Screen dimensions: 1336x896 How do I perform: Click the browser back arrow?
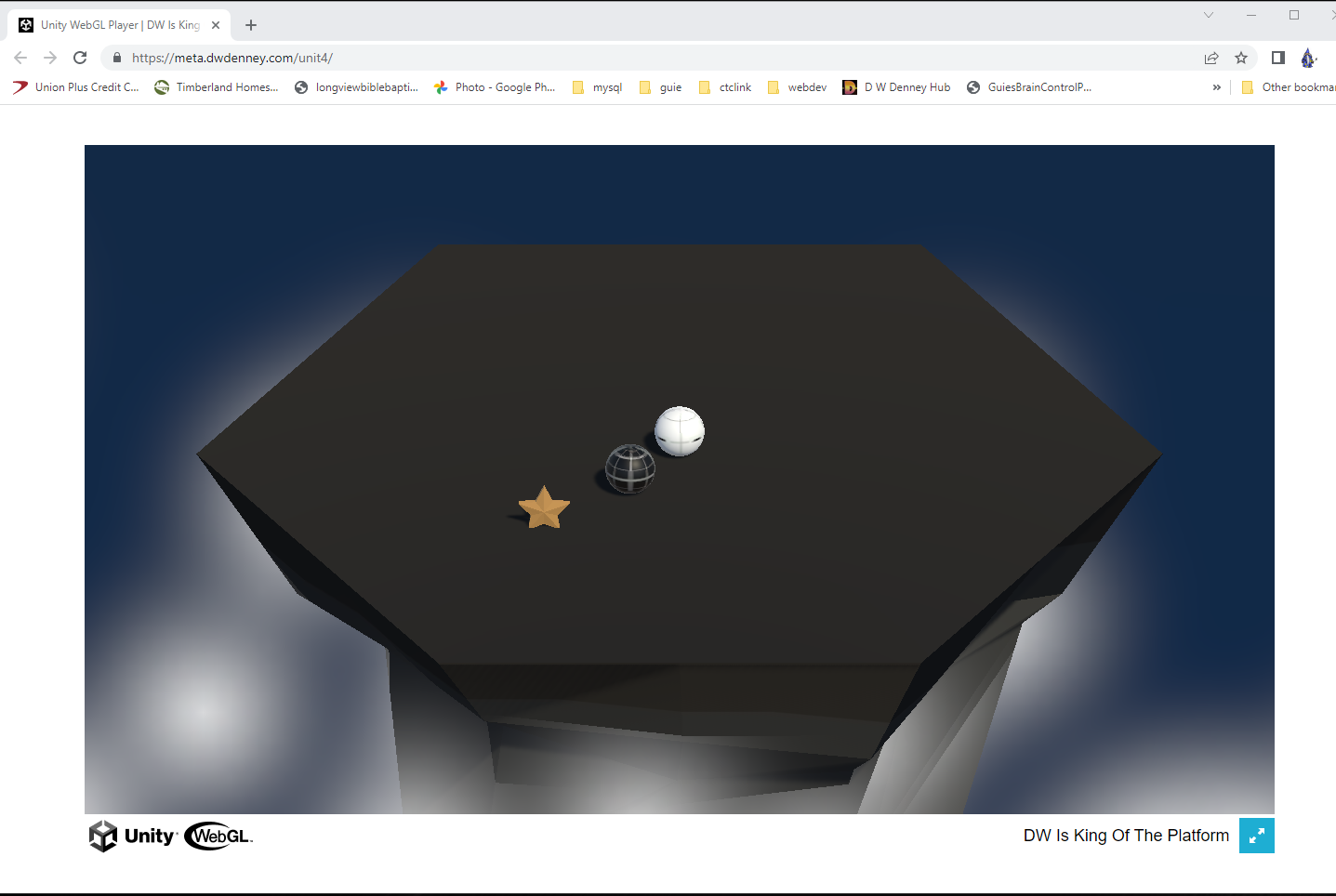(x=20, y=58)
